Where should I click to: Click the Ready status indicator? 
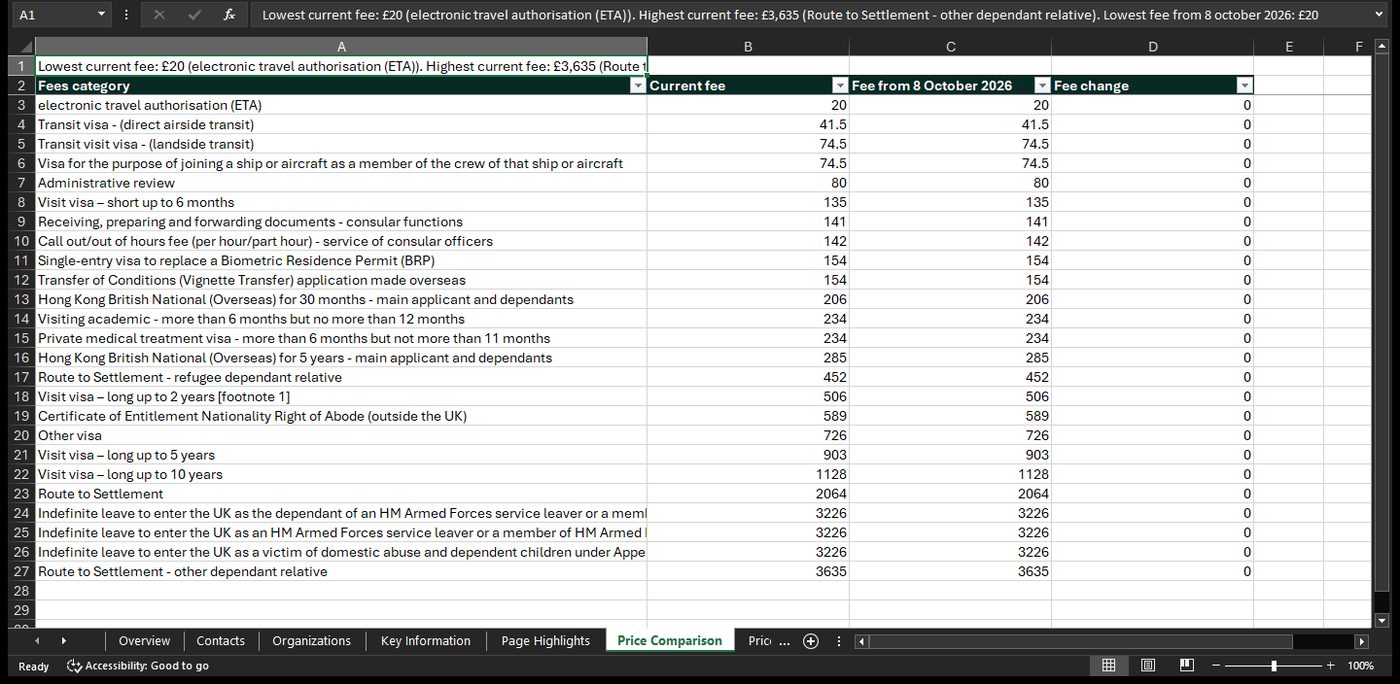click(33, 666)
